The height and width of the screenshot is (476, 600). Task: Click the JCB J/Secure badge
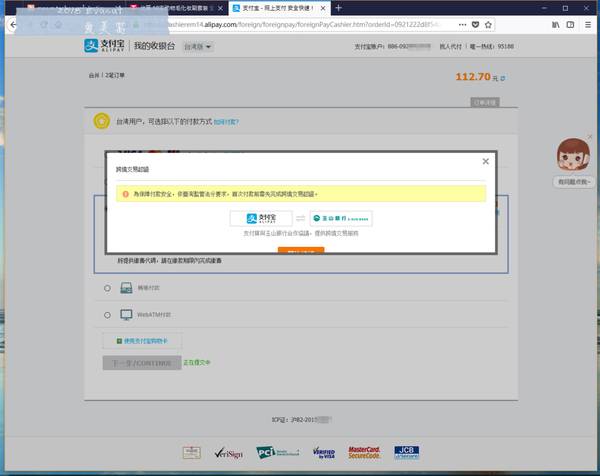[x=406, y=452]
